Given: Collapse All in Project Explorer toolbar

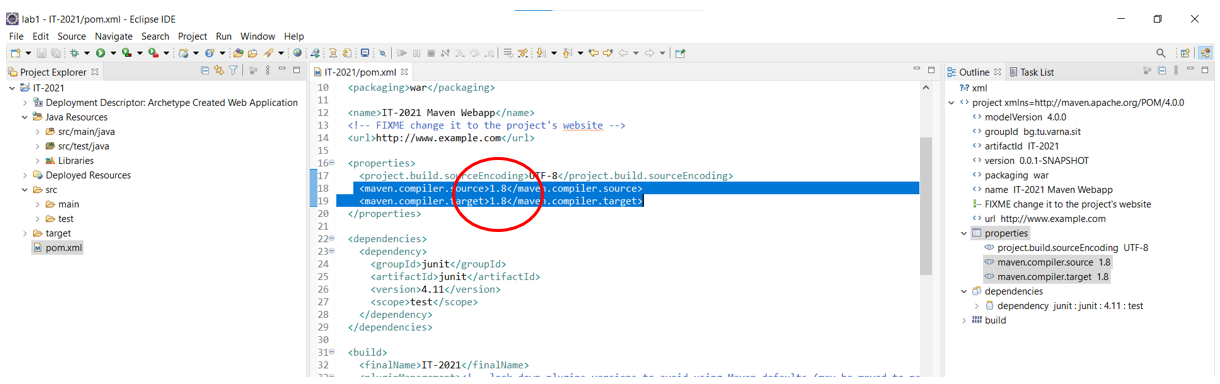Looking at the screenshot, I should 205,71.
